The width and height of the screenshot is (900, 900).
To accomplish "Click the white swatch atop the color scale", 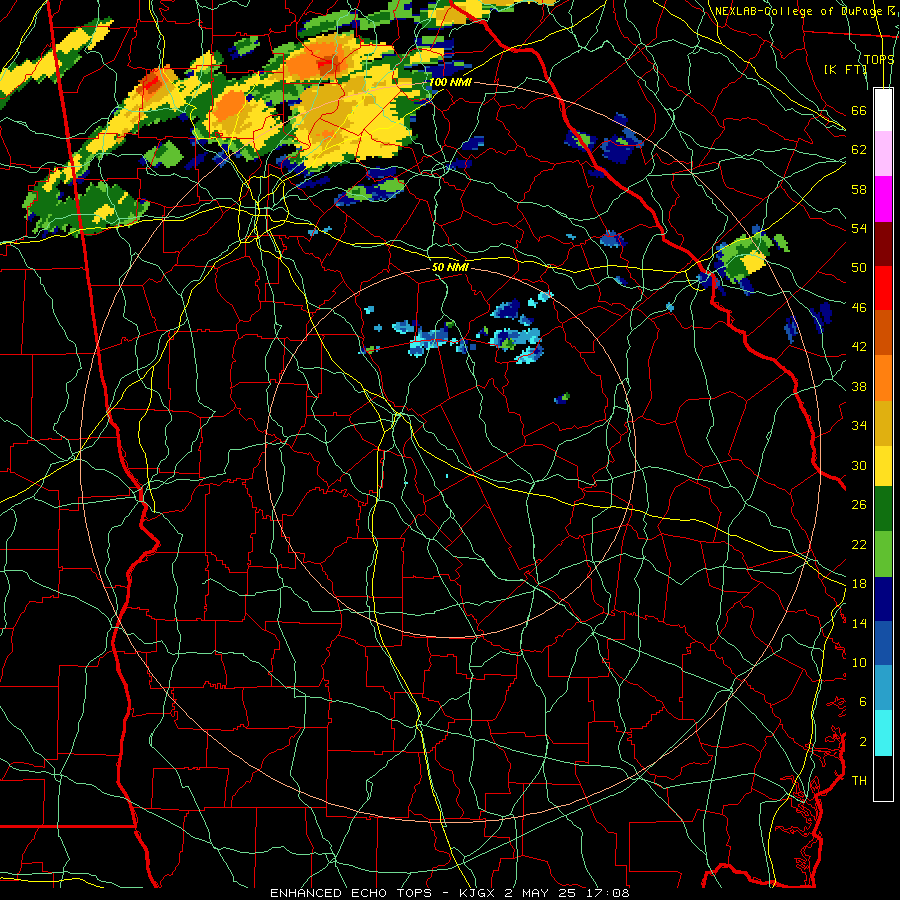I will tap(883, 110).
